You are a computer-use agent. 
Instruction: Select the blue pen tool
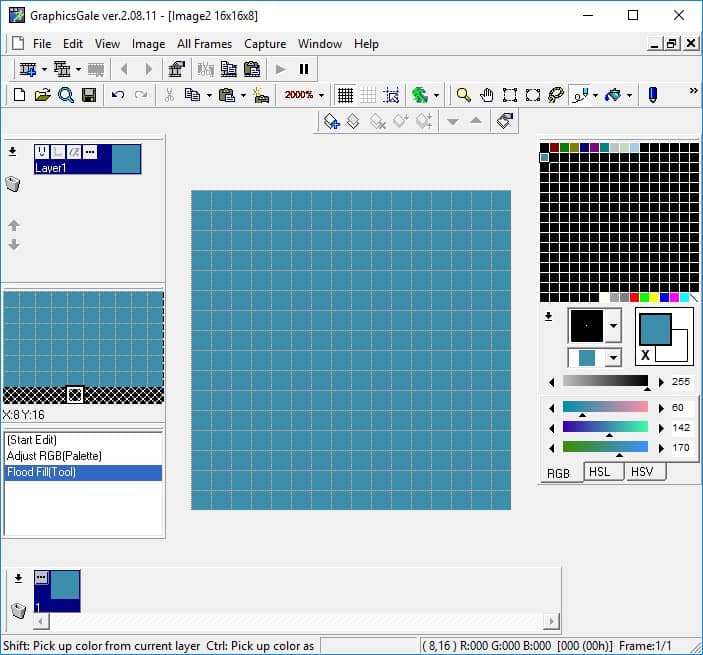point(653,95)
